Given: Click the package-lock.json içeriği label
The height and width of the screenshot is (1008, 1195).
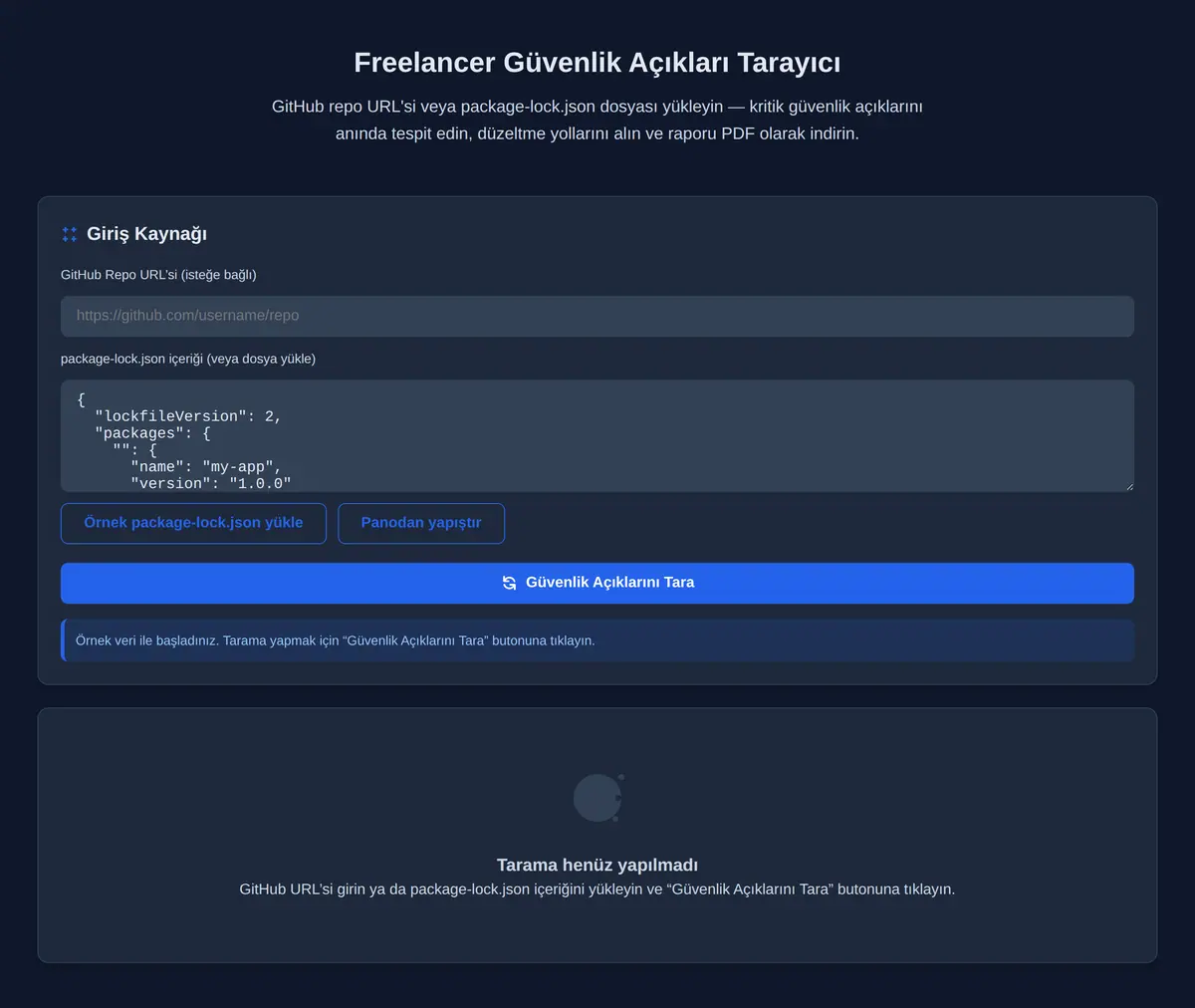Looking at the screenshot, I should 188,359.
